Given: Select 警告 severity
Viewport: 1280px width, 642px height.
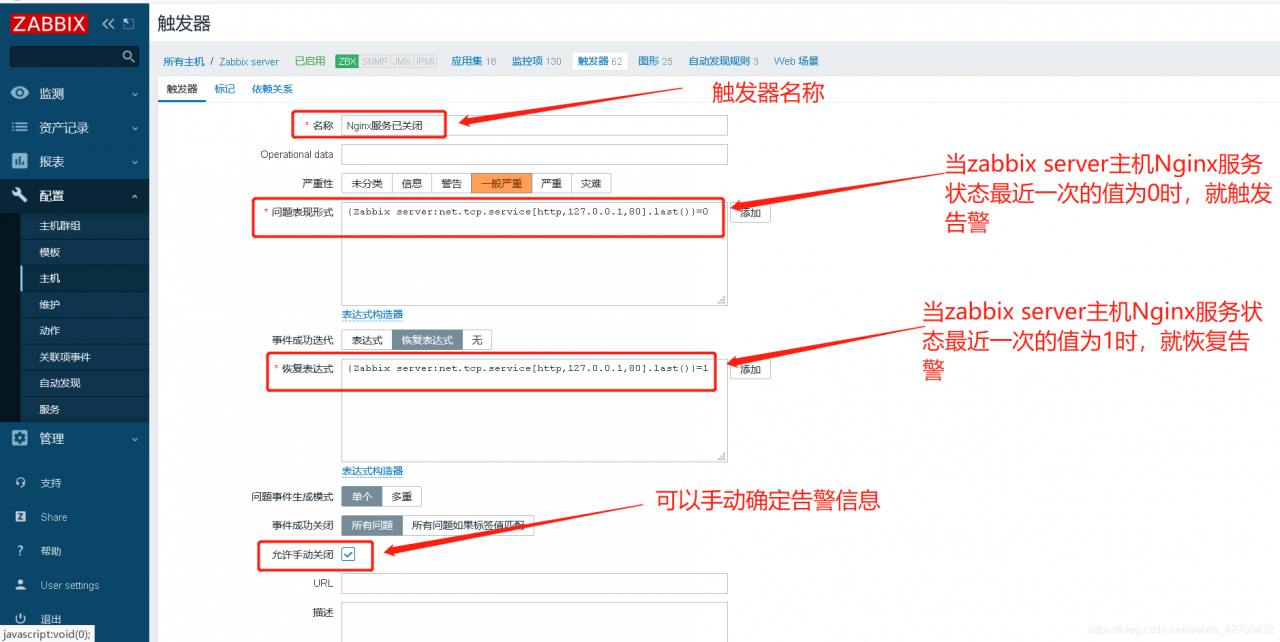Looking at the screenshot, I should [452, 183].
